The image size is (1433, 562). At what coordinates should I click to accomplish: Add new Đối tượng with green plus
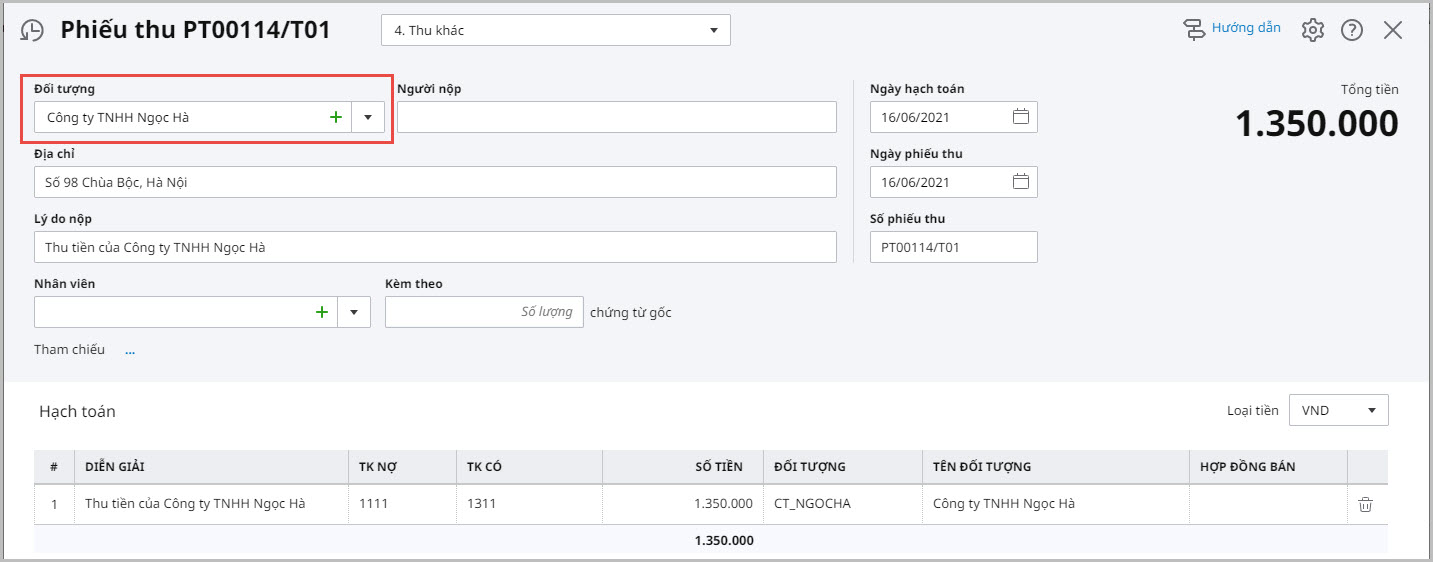coord(336,117)
